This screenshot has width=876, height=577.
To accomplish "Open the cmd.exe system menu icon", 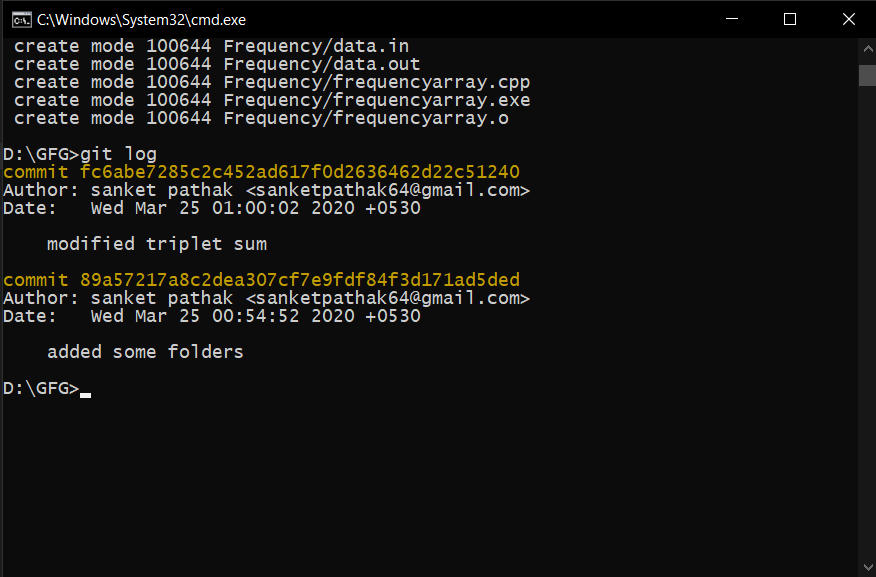I will coord(21,20).
